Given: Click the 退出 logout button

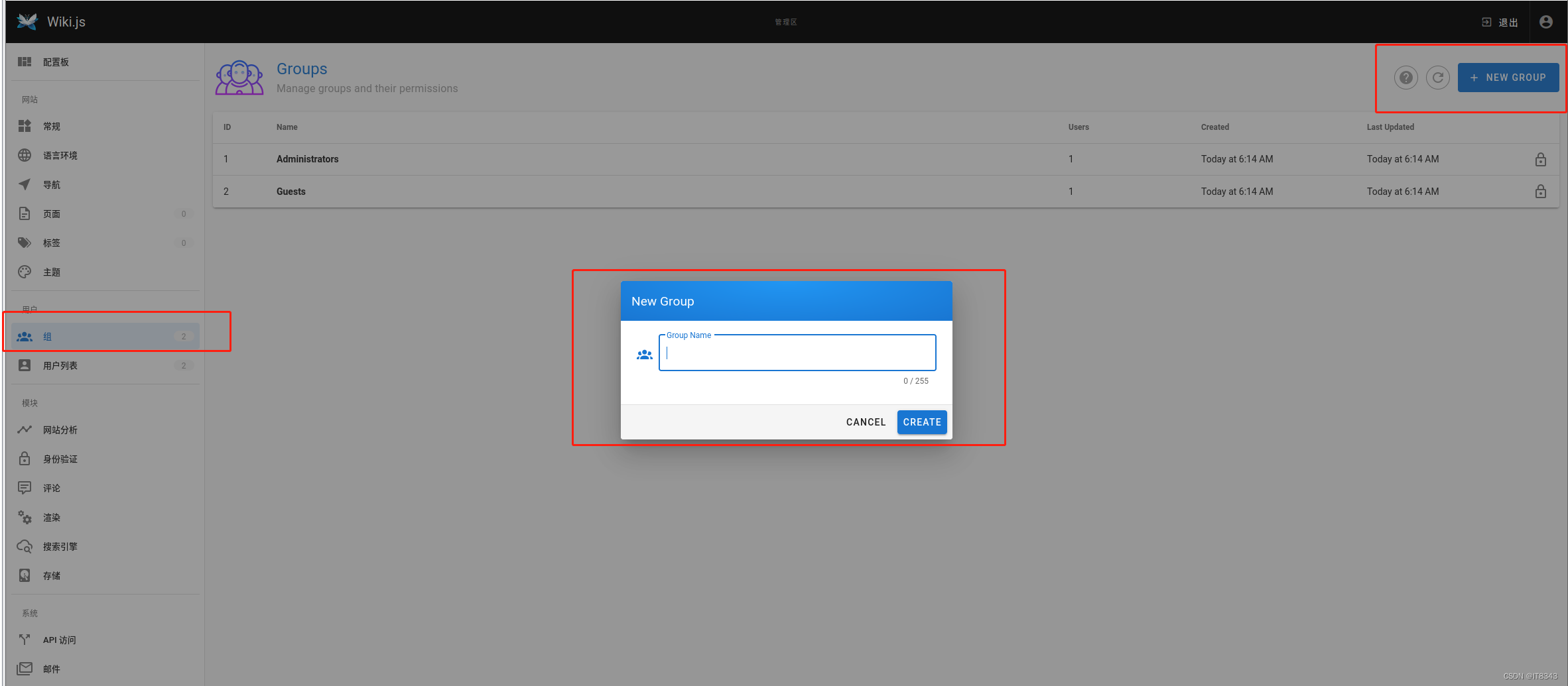Looking at the screenshot, I should pos(1500,22).
